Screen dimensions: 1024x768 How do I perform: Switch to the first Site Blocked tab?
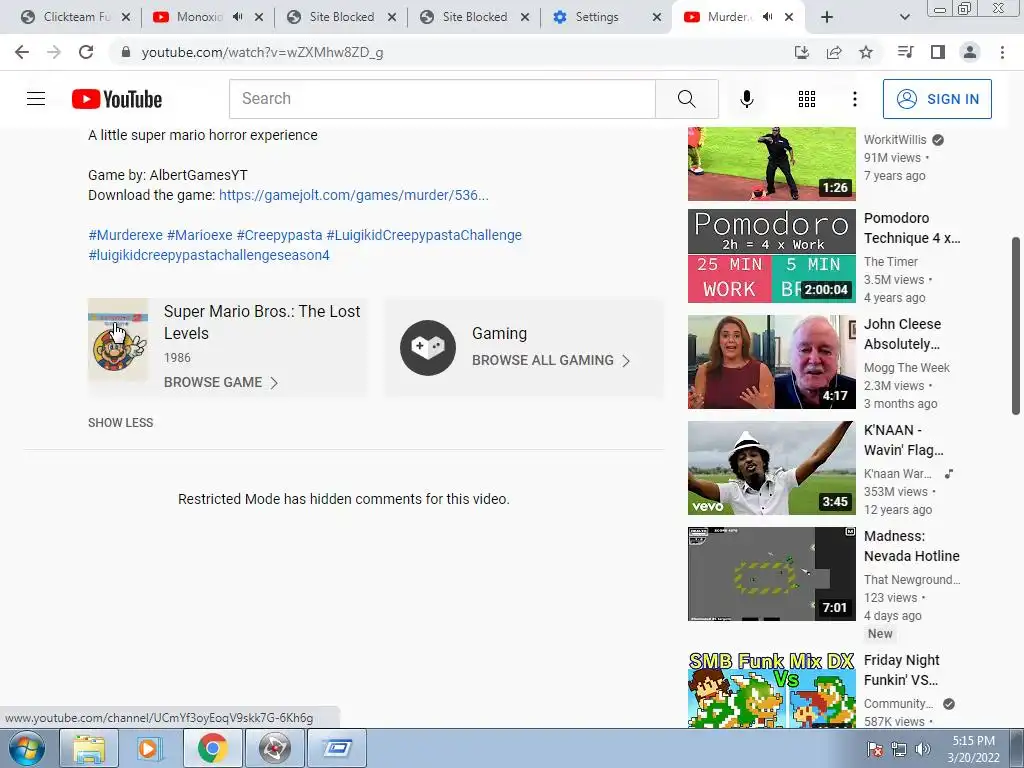tap(341, 17)
